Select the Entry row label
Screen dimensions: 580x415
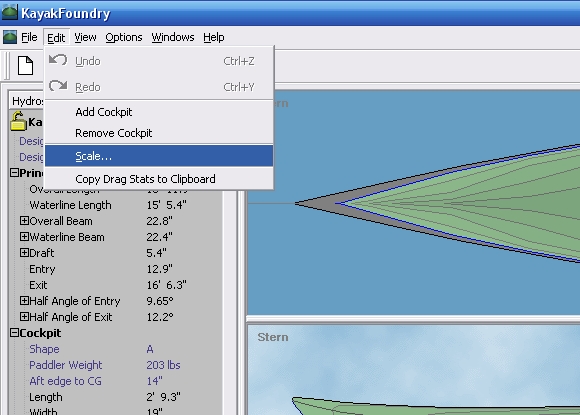tap(42, 269)
